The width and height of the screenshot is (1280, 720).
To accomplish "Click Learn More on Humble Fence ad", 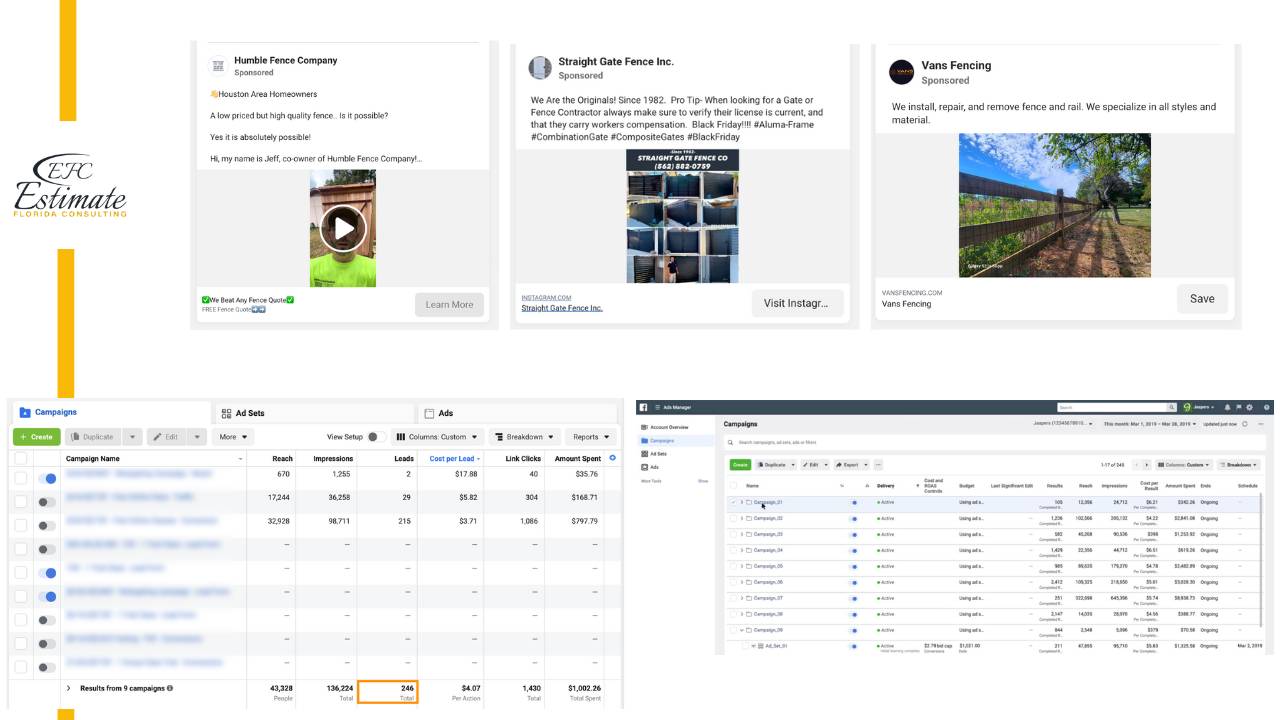I will pyautogui.click(x=449, y=305).
